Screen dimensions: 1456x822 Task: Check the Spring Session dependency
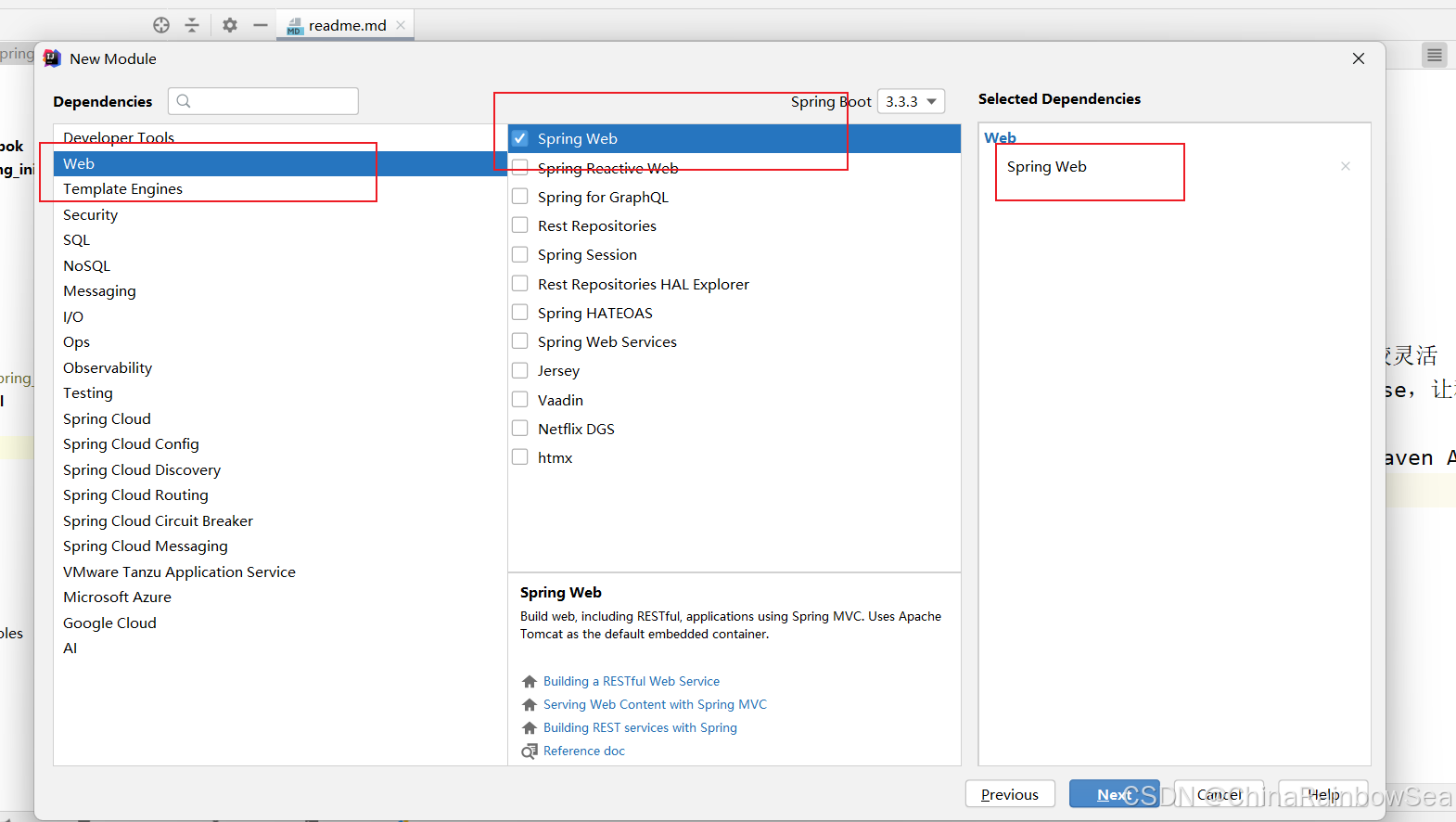pyautogui.click(x=520, y=254)
